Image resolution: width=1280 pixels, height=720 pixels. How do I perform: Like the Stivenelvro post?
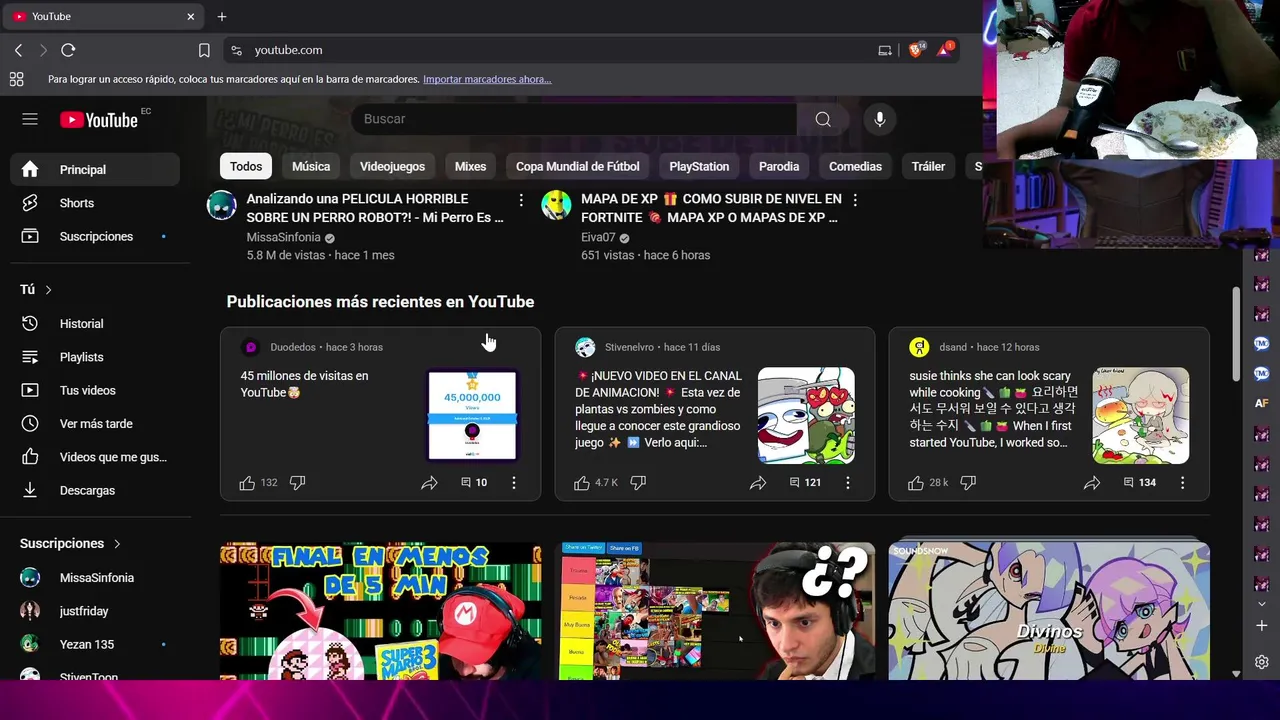point(582,482)
